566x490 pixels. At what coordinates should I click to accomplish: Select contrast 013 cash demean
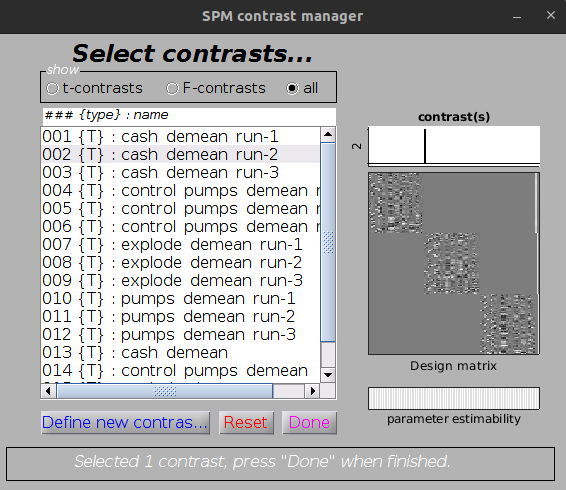pos(180,352)
